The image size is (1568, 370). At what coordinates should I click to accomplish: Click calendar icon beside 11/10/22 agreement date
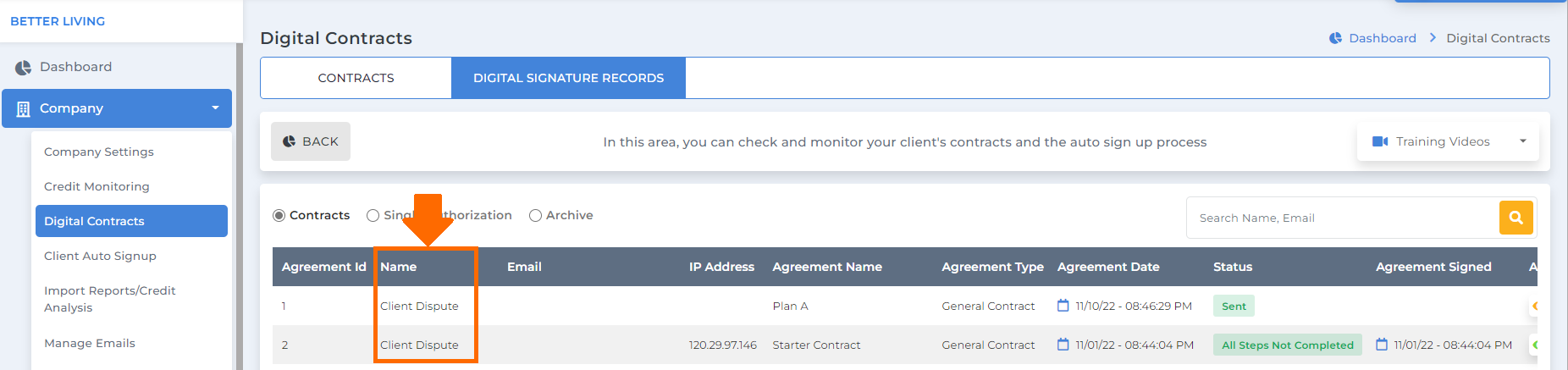click(x=1063, y=306)
